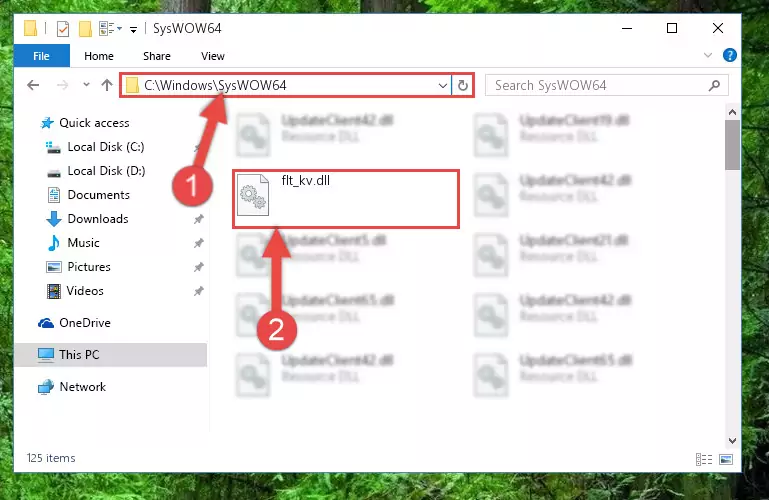This screenshot has width=769, height=500.
Task: Click the Quick access star icon
Action: click(47, 123)
